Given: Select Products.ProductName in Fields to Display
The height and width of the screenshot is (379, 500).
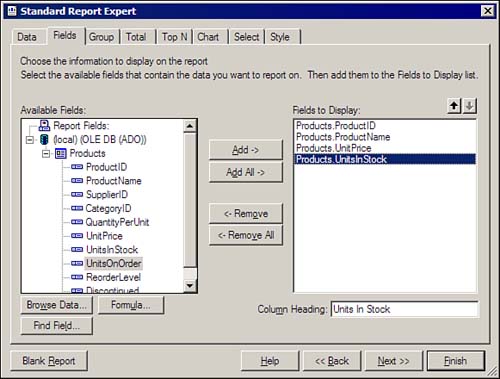Looking at the screenshot, I should point(385,137).
